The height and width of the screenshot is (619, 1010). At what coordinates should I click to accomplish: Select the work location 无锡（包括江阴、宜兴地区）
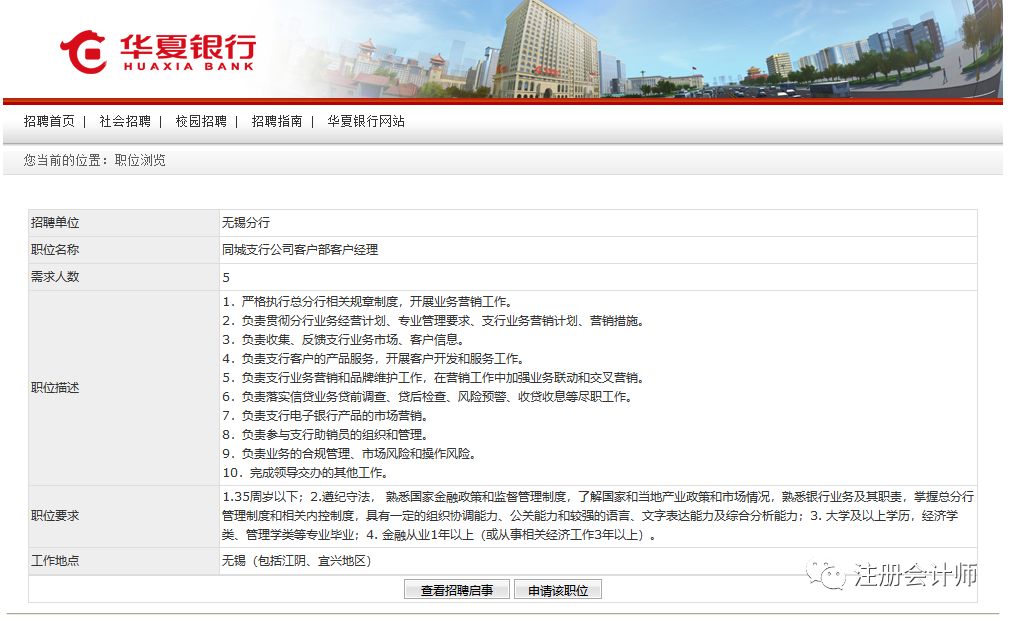[x=297, y=561]
